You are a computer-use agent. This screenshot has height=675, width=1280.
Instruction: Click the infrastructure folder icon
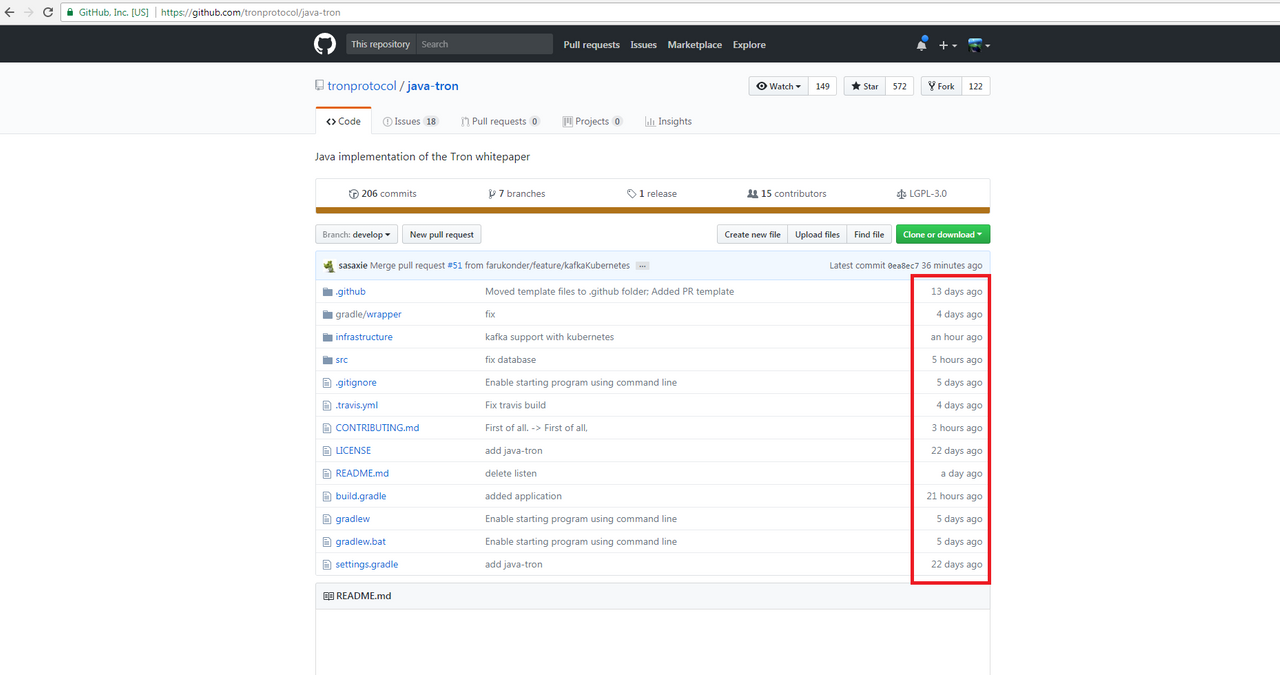pyautogui.click(x=327, y=337)
